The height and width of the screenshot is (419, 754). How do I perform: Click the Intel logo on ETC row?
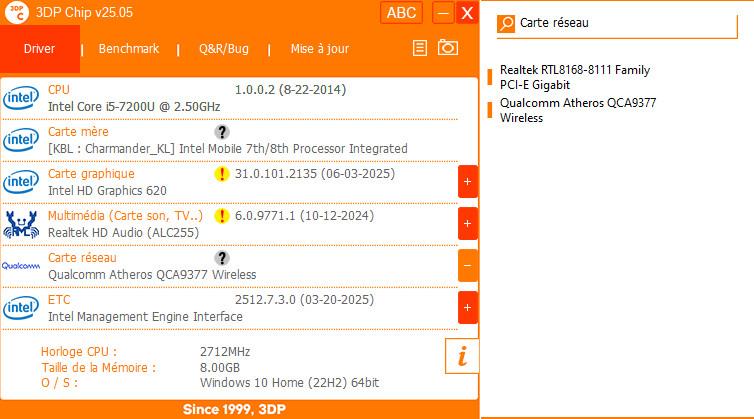(21, 307)
